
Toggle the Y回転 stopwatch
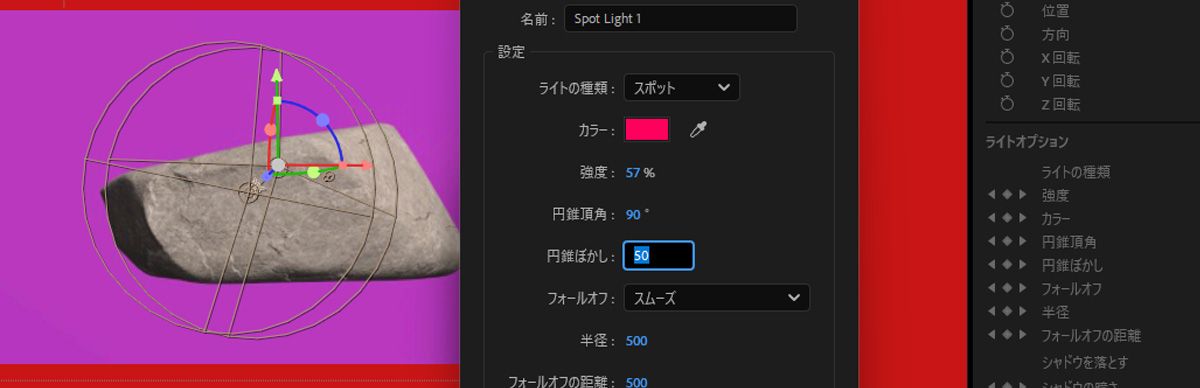click(x=1008, y=80)
